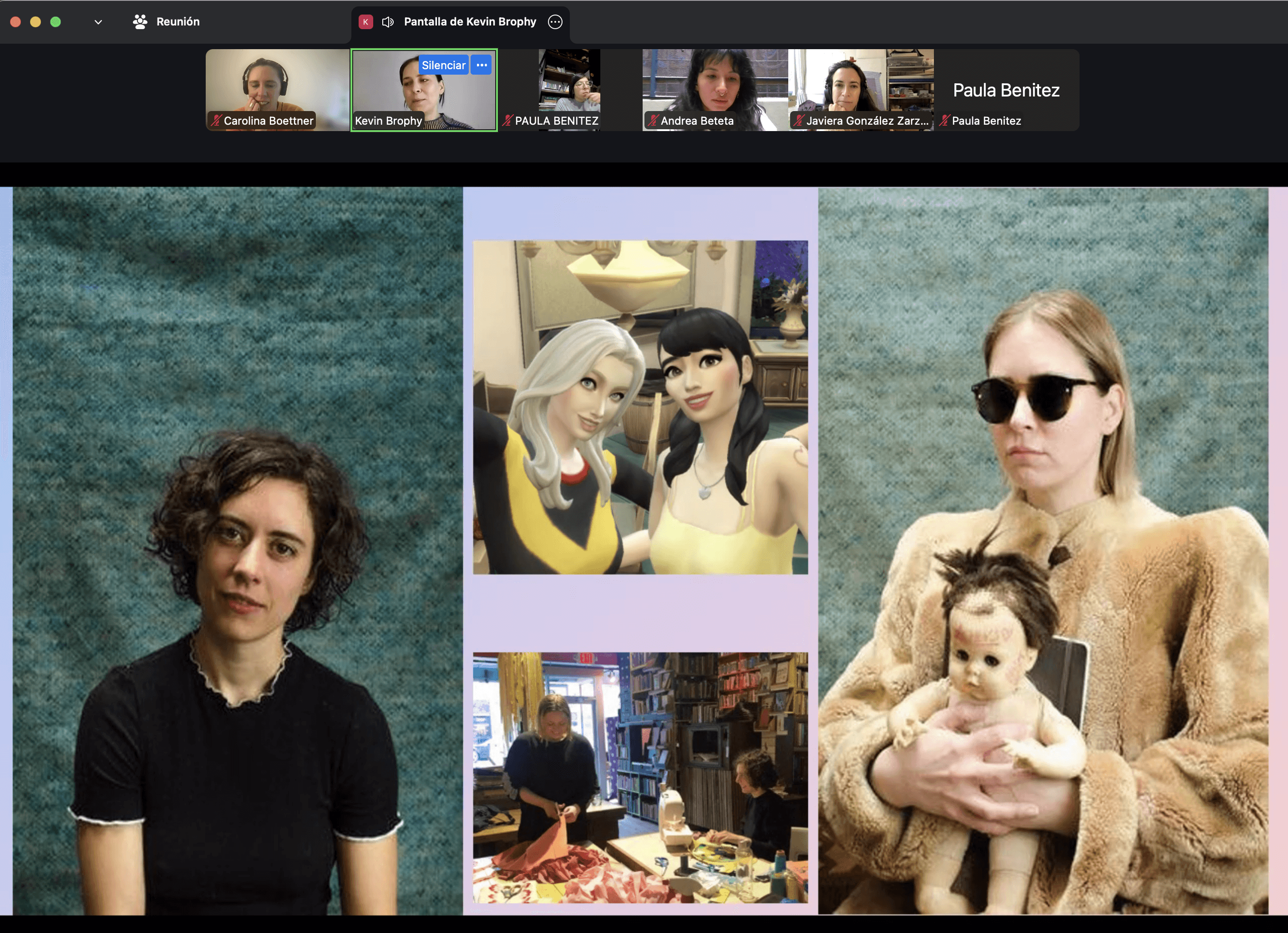1288x933 pixels.
Task: Open screen share more options circle icon
Action: click(x=555, y=21)
